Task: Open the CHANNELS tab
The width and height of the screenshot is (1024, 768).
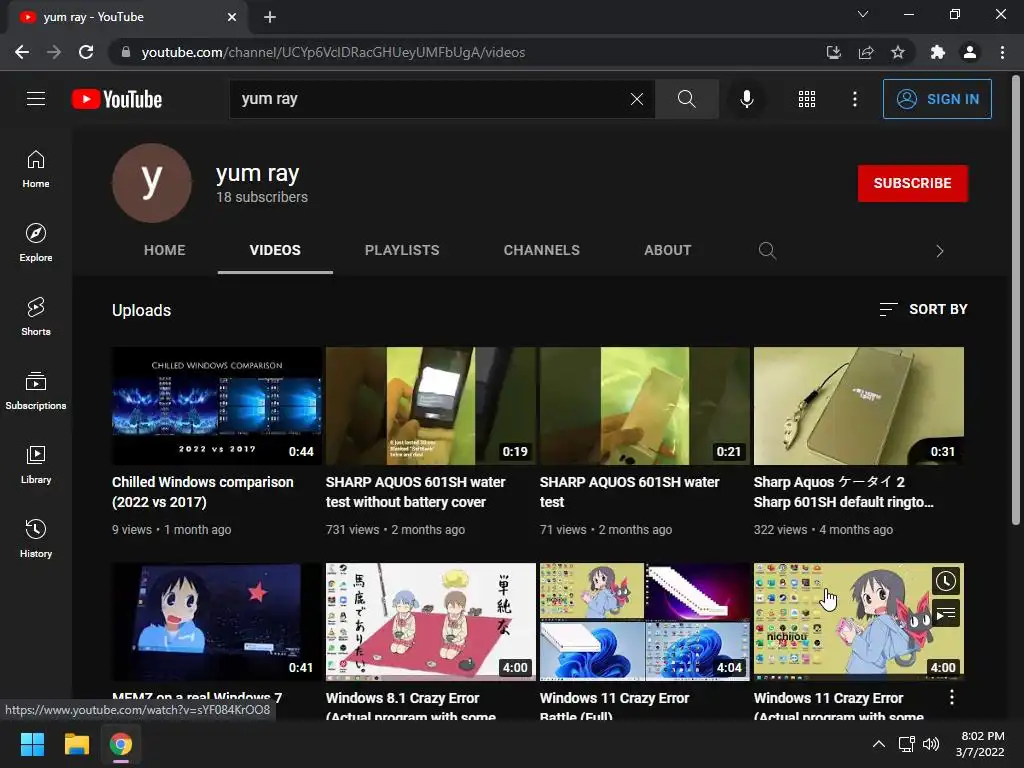Action: (541, 250)
